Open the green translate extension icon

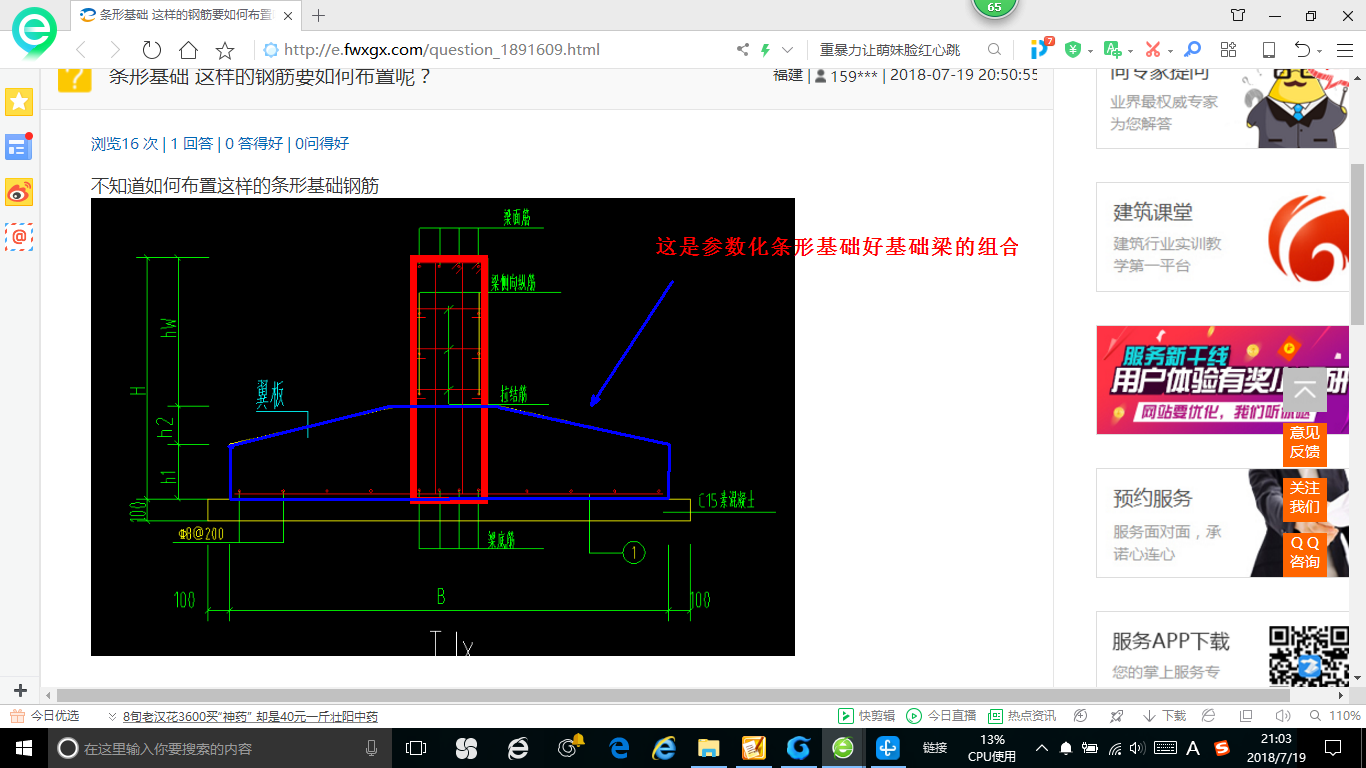point(1112,49)
